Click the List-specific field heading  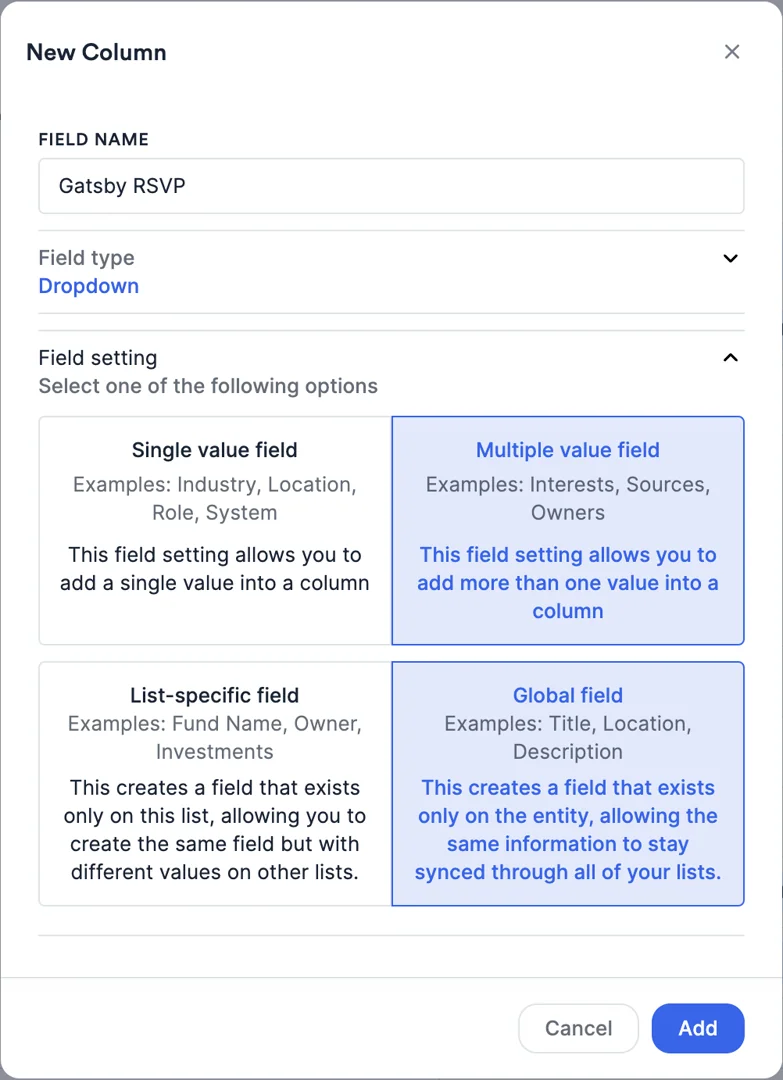[x=214, y=695]
